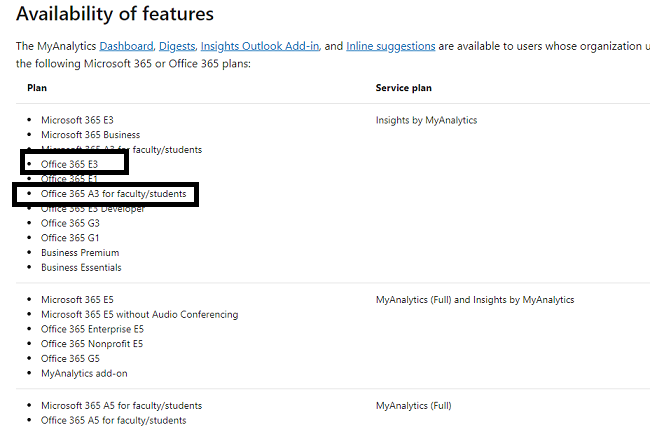Click the highlighted Office 365 E3 entry
Screen dimensions: 650x439
[69, 164]
